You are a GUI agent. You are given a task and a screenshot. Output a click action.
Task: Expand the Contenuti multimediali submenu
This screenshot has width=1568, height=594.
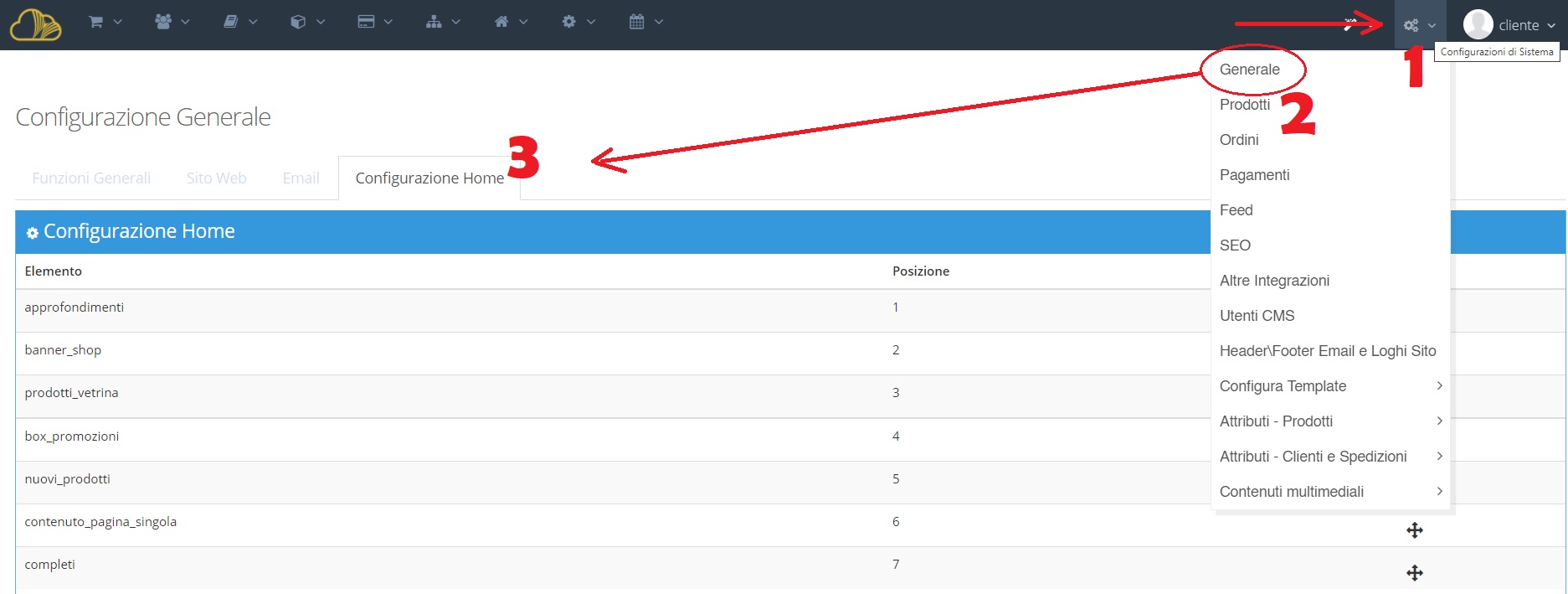tap(1330, 492)
